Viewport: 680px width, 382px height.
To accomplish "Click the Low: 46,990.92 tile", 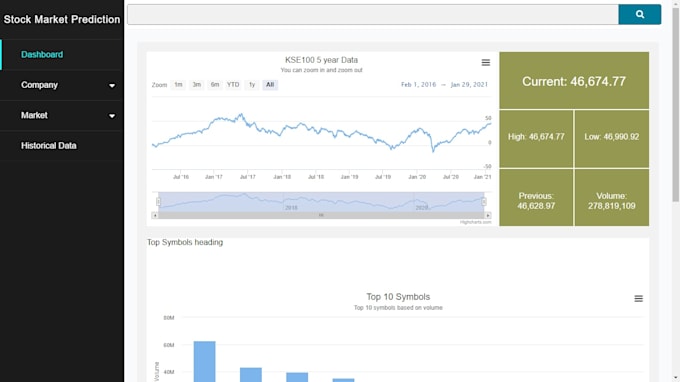I will 611,139.
